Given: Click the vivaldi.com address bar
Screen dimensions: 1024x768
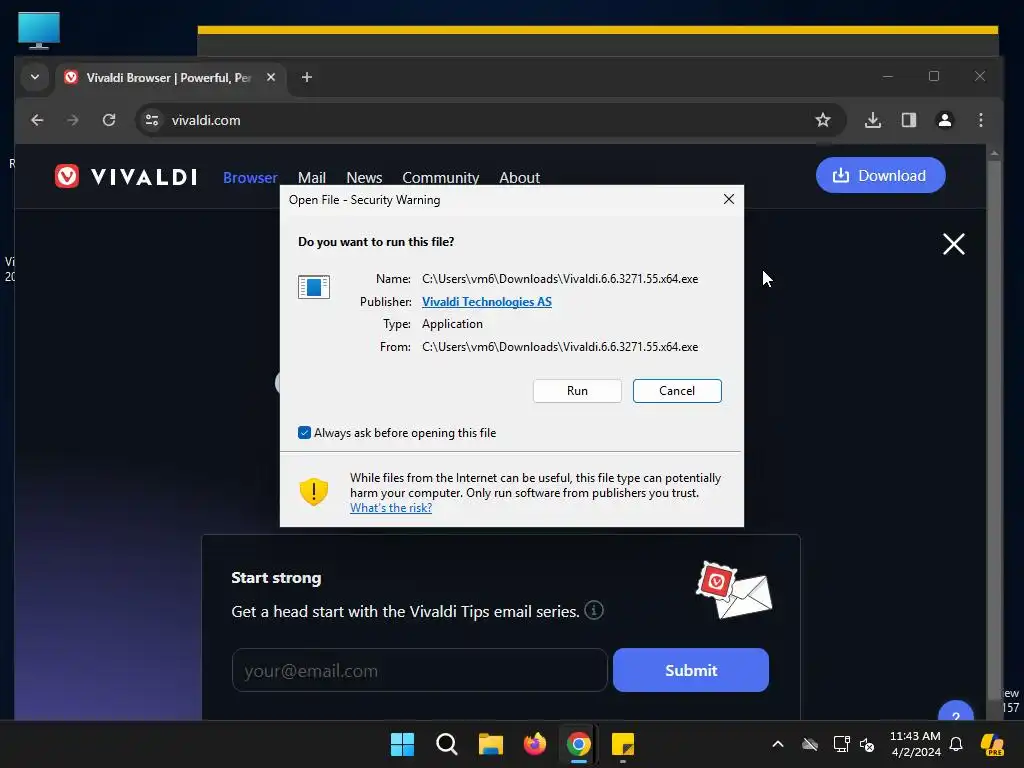Looking at the screenshot, I should tap(490, 120).
